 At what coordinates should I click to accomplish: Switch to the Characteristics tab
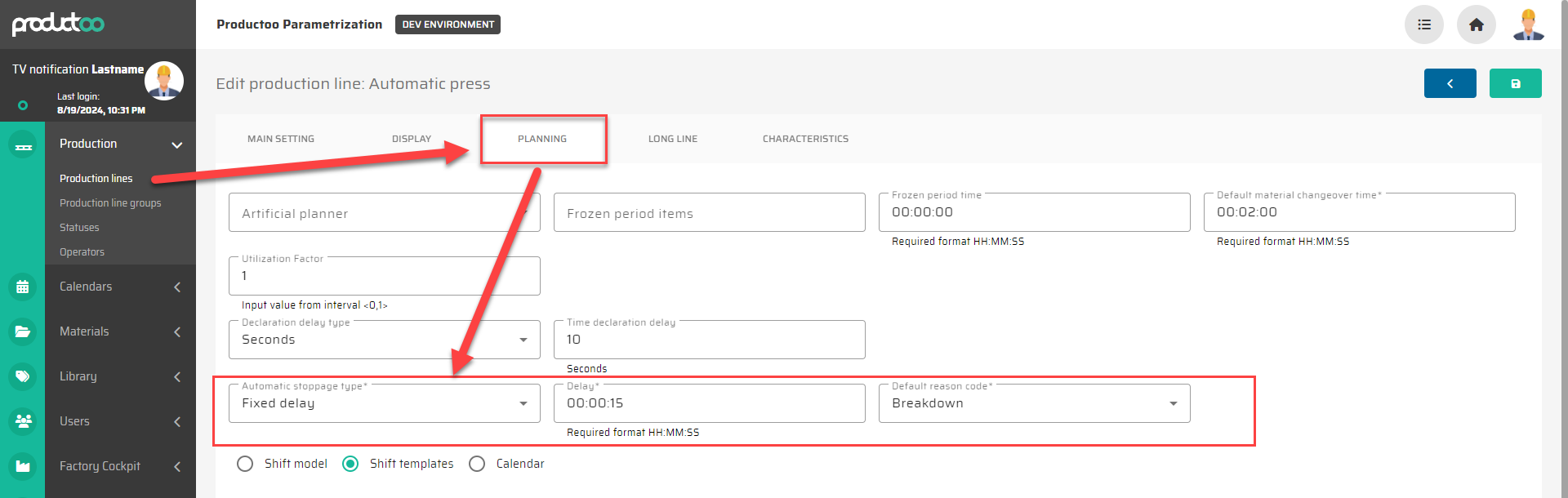pyautogui.click(x=805, y=139)
